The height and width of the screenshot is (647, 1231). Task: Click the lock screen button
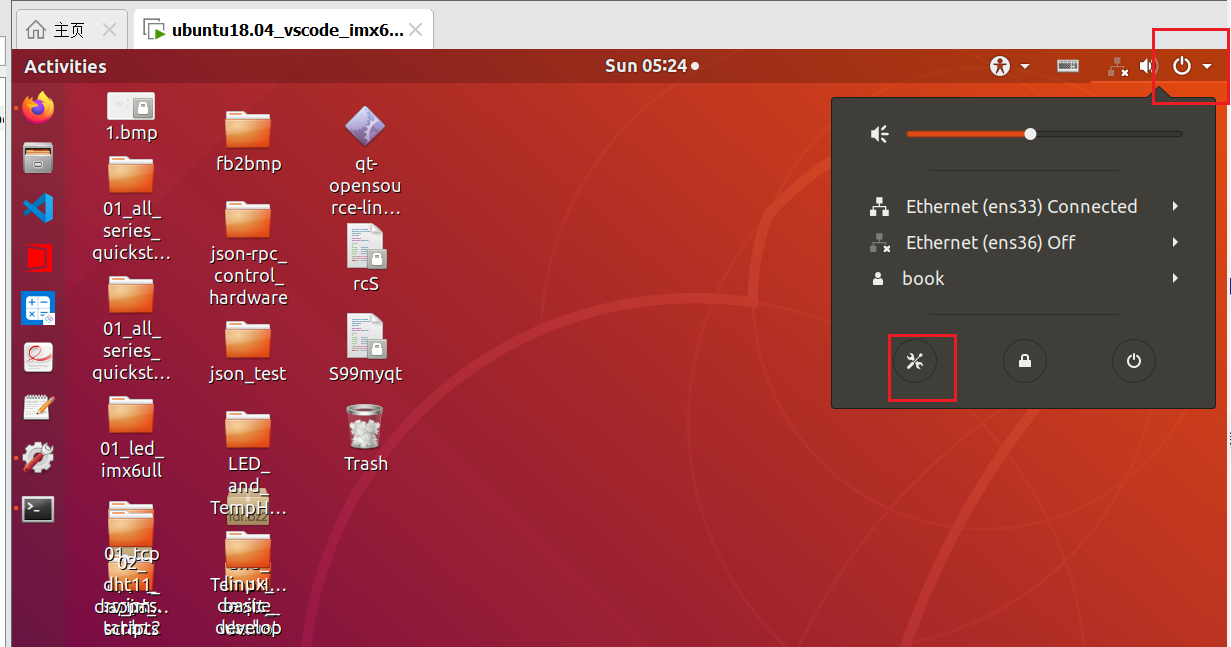pos(1025,361)
